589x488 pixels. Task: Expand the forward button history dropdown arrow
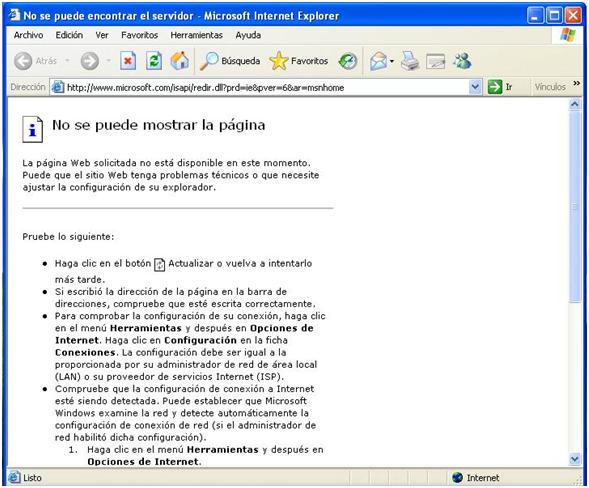pos(109,60)
